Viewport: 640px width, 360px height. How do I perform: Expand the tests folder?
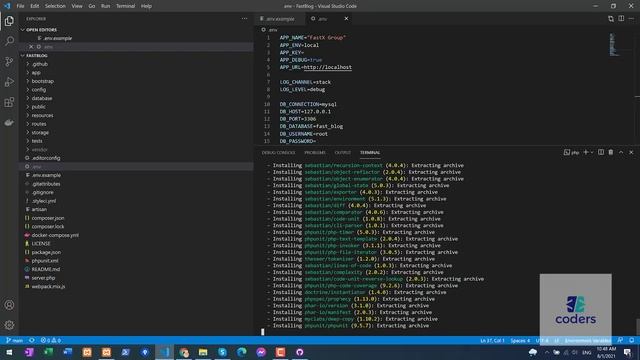click(37, 141)
